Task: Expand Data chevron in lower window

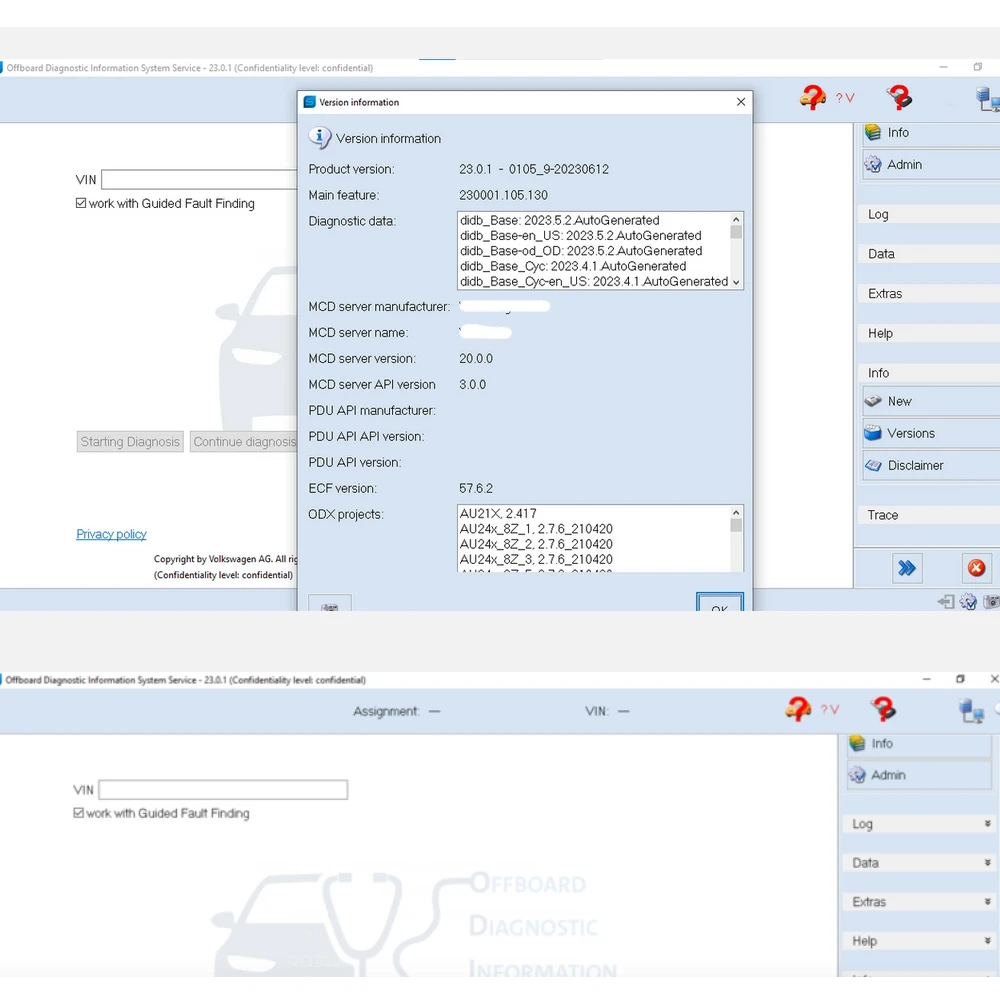Action: click(987, 863)
